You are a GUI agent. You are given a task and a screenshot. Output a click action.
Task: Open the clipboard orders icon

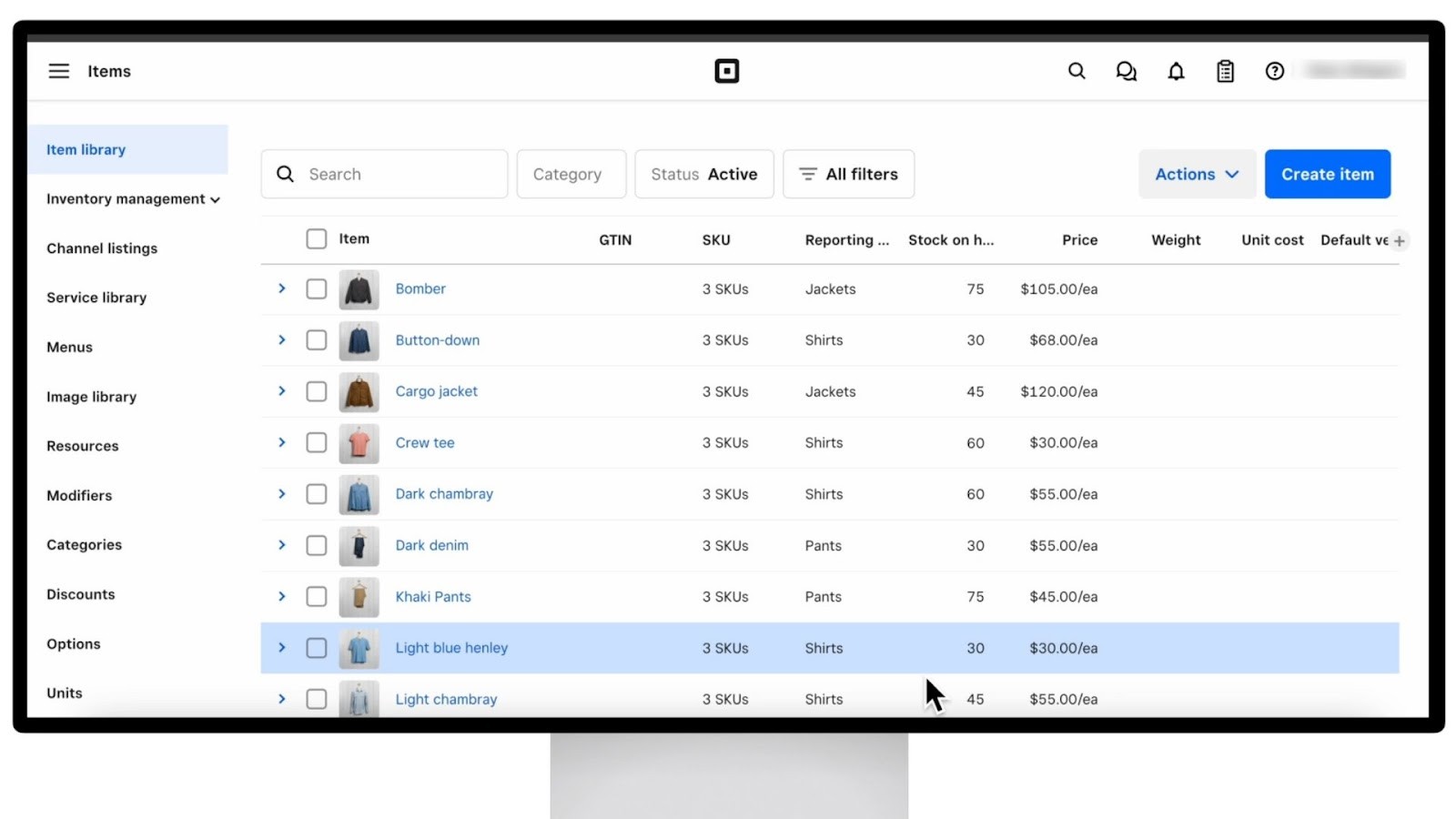pos(1225,70)
